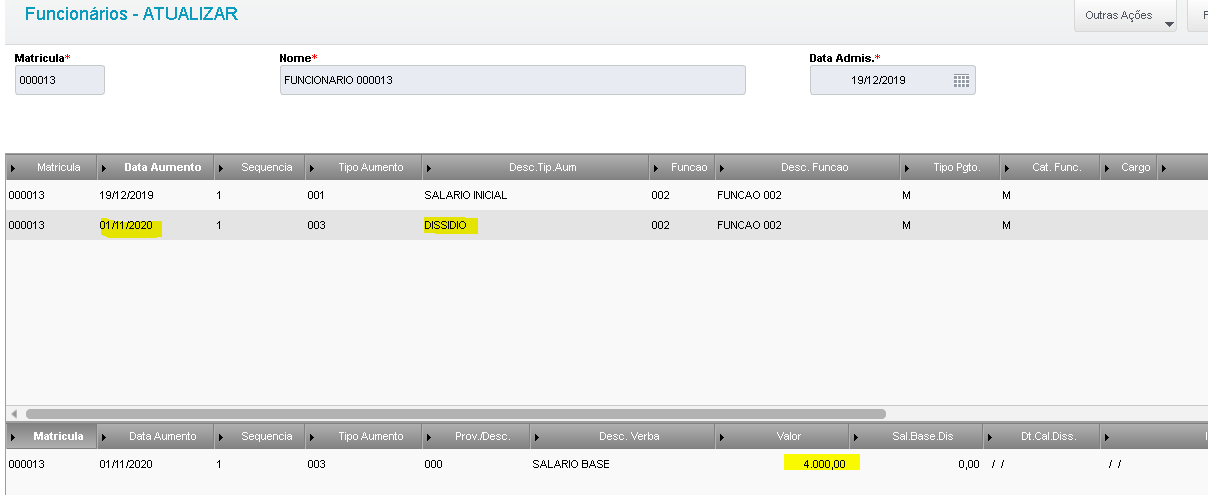
Task: Click Desc. Funcao column header
Action: pyautogui.click(x=807, y=167)
